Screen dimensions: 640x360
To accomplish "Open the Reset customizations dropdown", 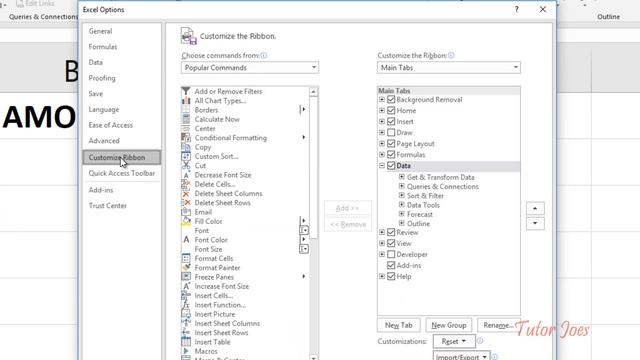I will tap(454, 341).
